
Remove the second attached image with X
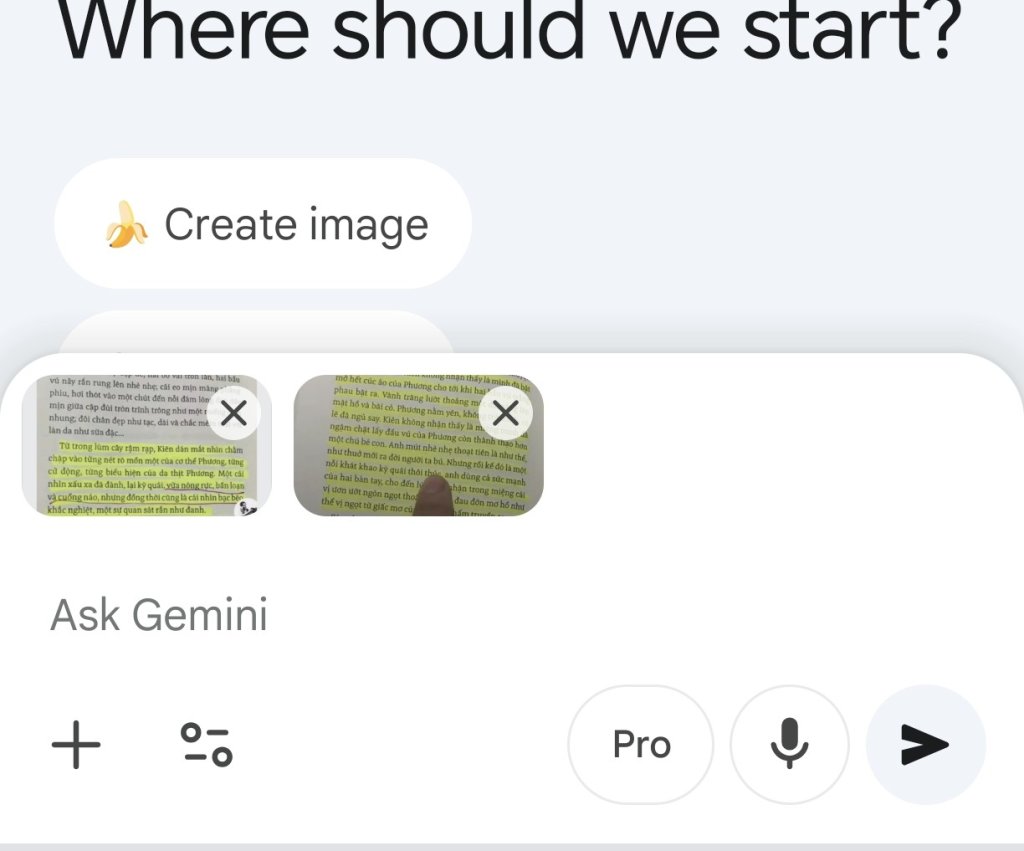coord(506,412)
